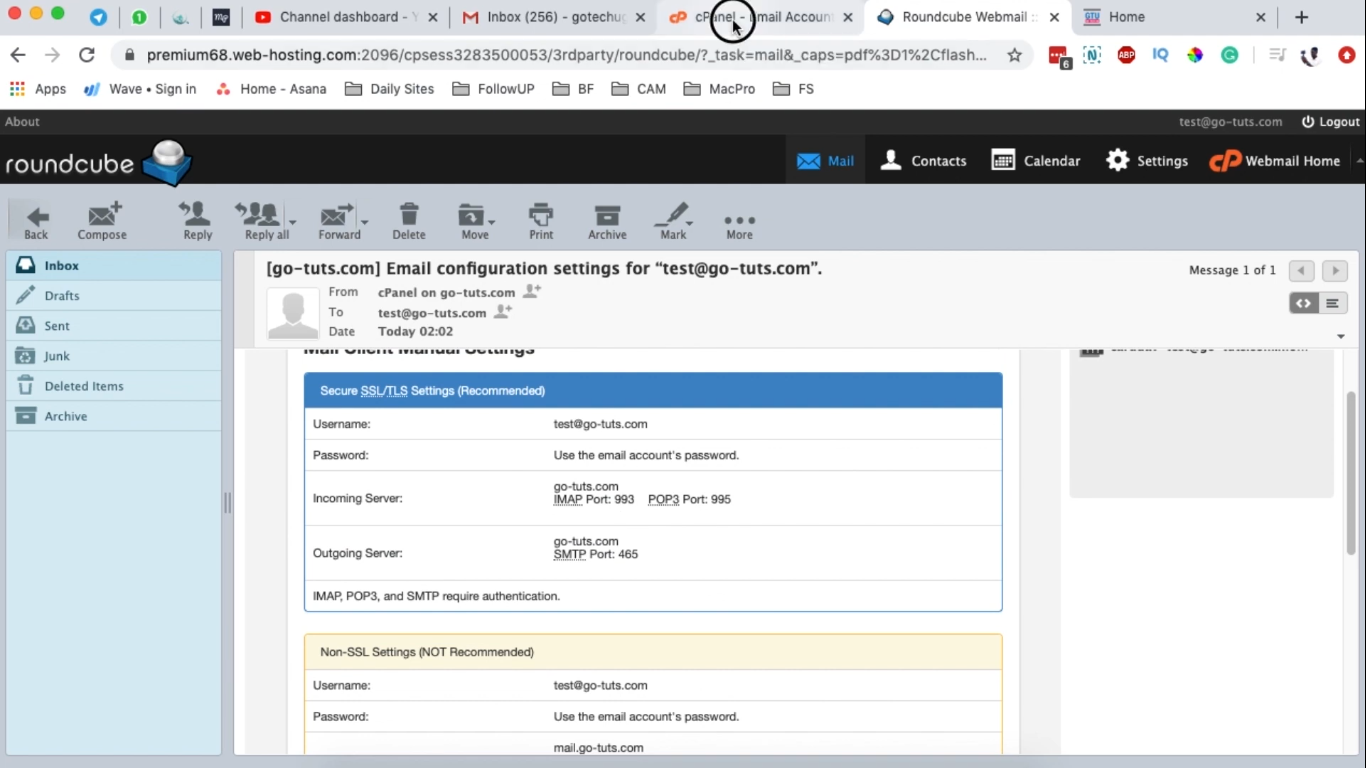The width and height of the screenshot is (1366, 768).
Task: Add cPanel sender to contacts
Action: 532,291
